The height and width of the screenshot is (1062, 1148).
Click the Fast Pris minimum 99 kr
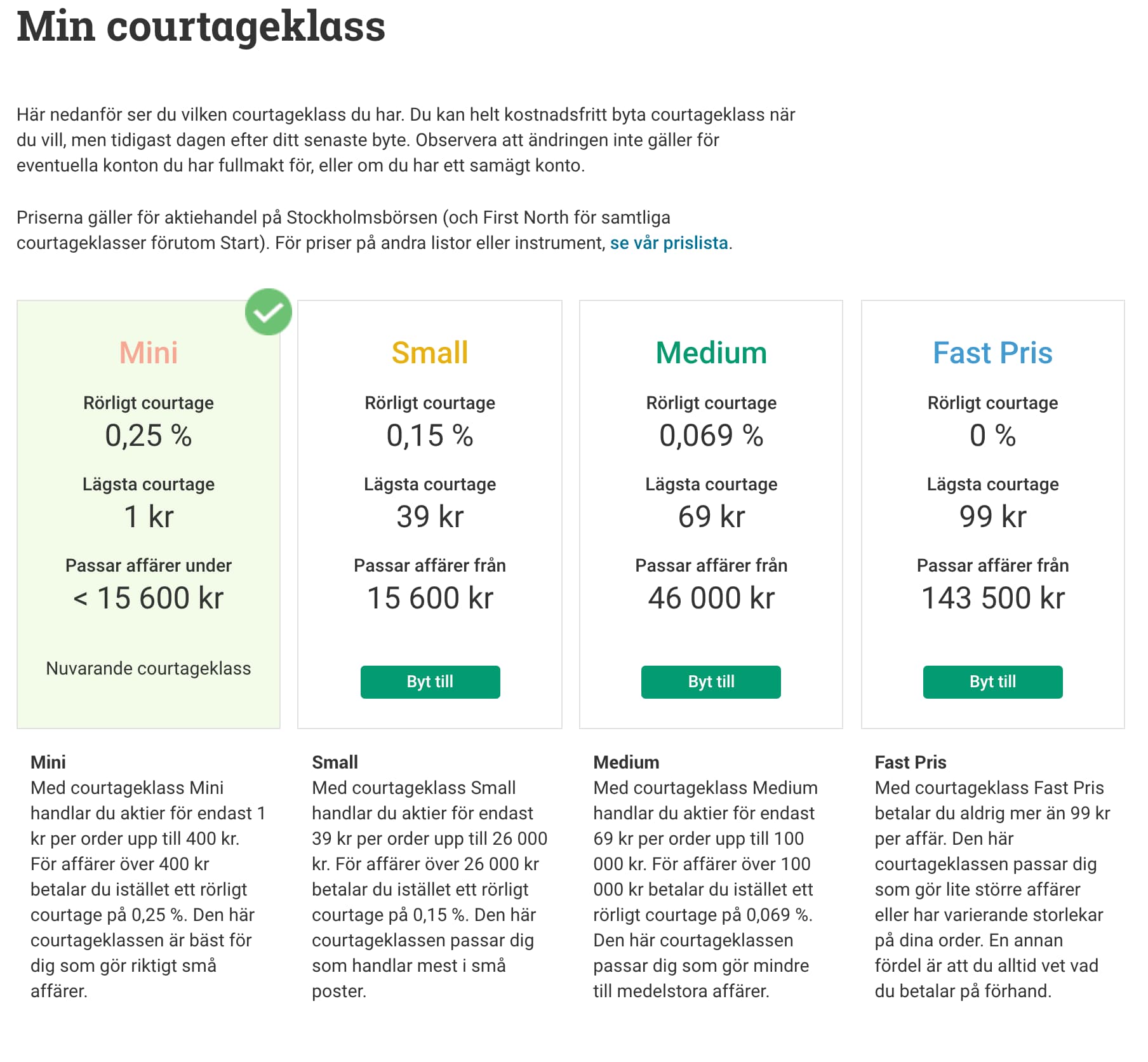992,516
